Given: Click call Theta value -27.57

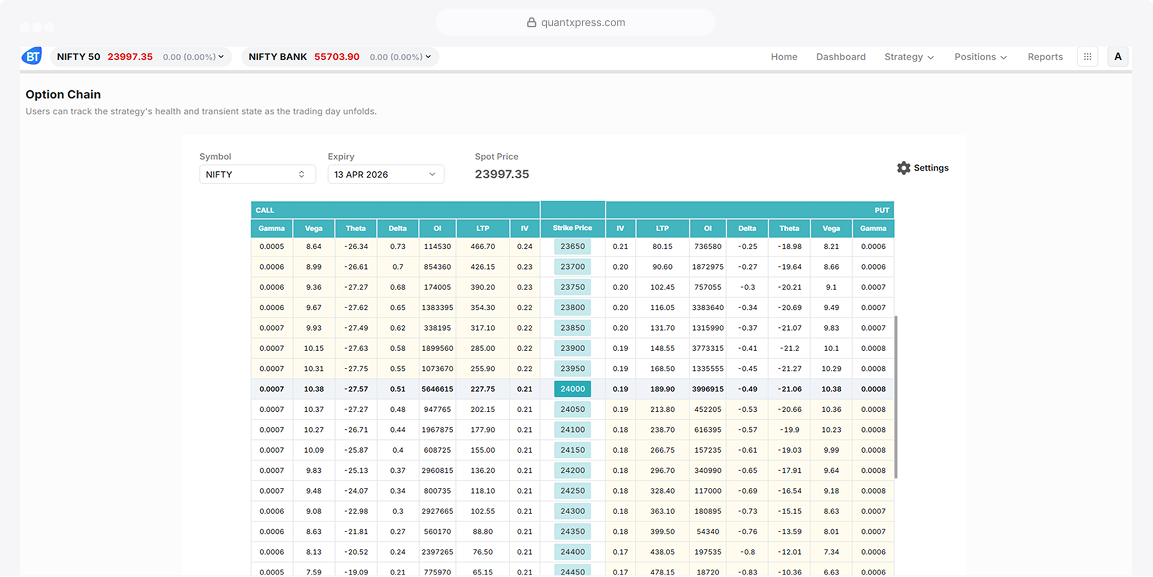Looking at the screenshot, I should click(x=357, y=389).
